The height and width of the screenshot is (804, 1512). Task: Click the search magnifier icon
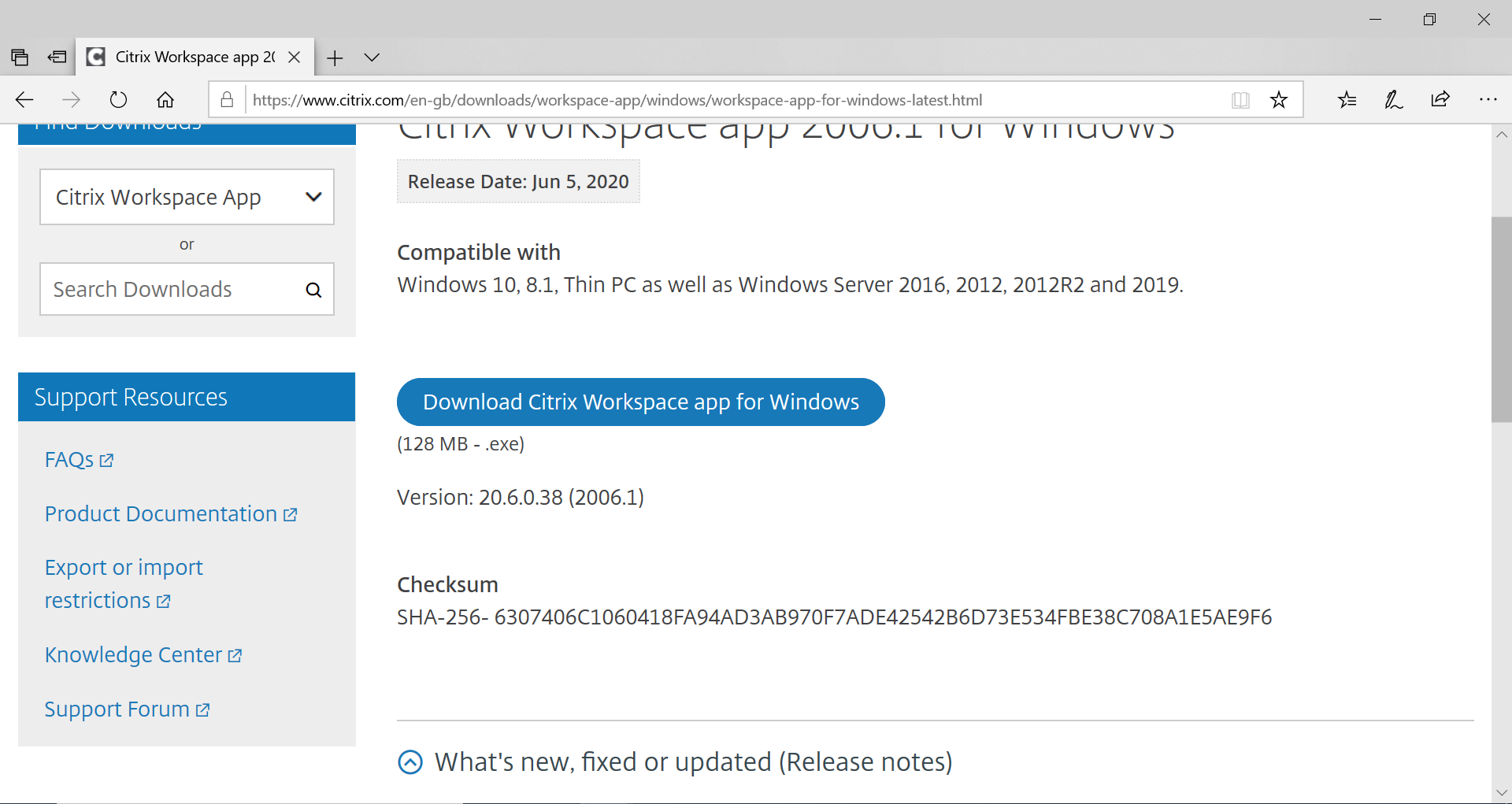coord(313,290)
